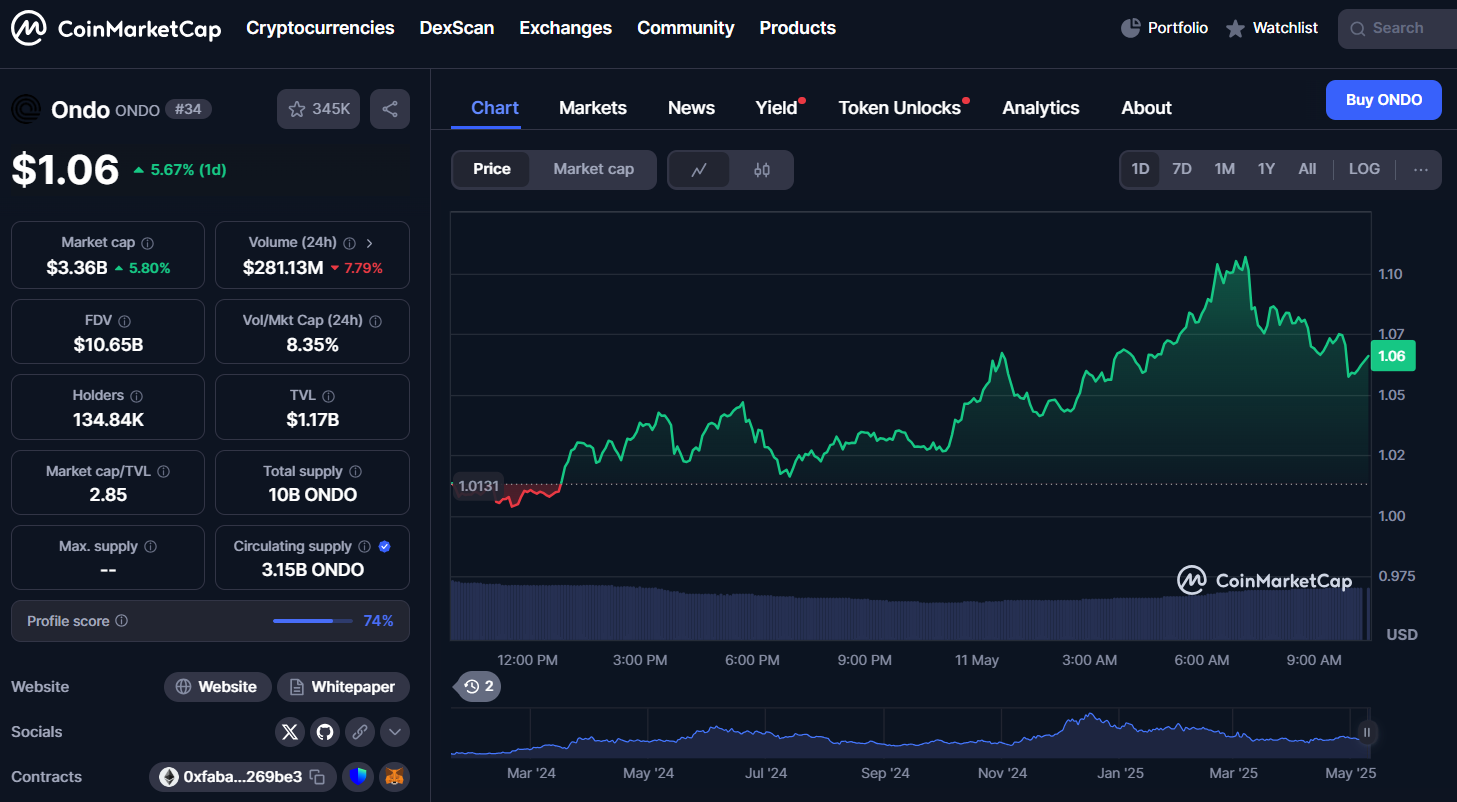Toggle LOG scale on chart
1457x802 pixels.
click(1364, 169)
